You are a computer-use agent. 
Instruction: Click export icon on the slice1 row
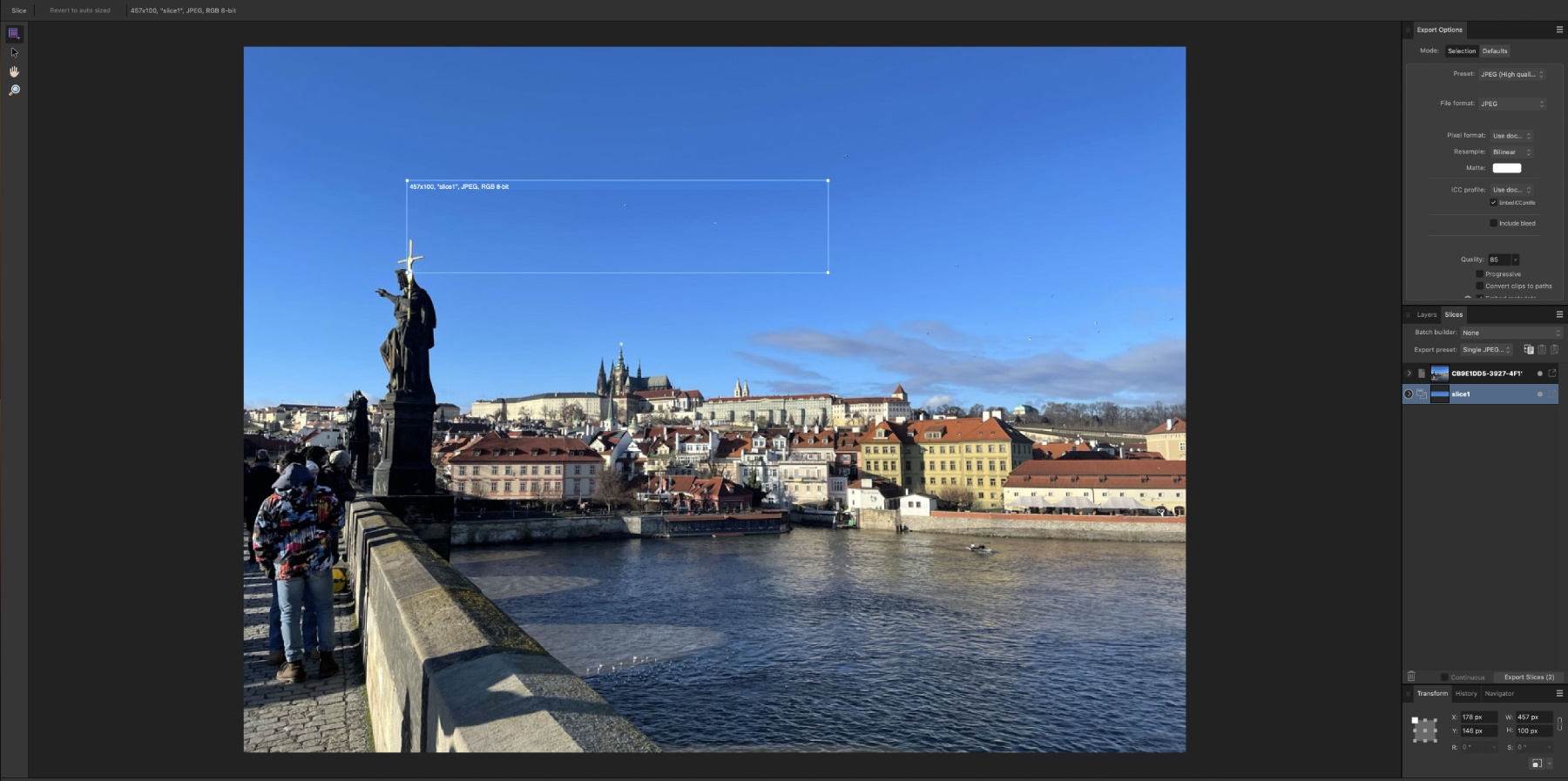(x=1552, y=394)
